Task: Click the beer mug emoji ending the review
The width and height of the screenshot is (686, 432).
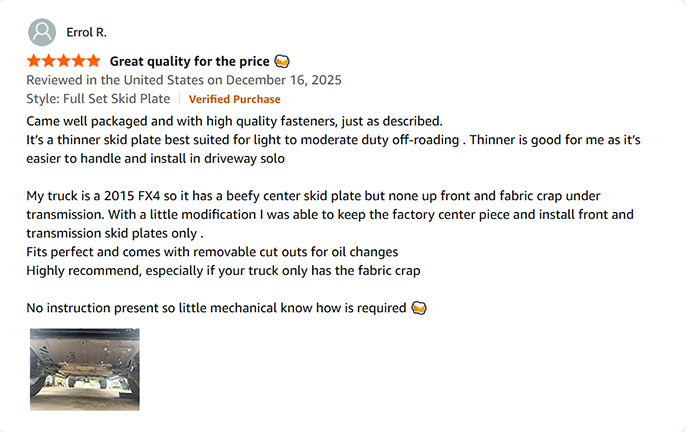Action: coord(418,307)
